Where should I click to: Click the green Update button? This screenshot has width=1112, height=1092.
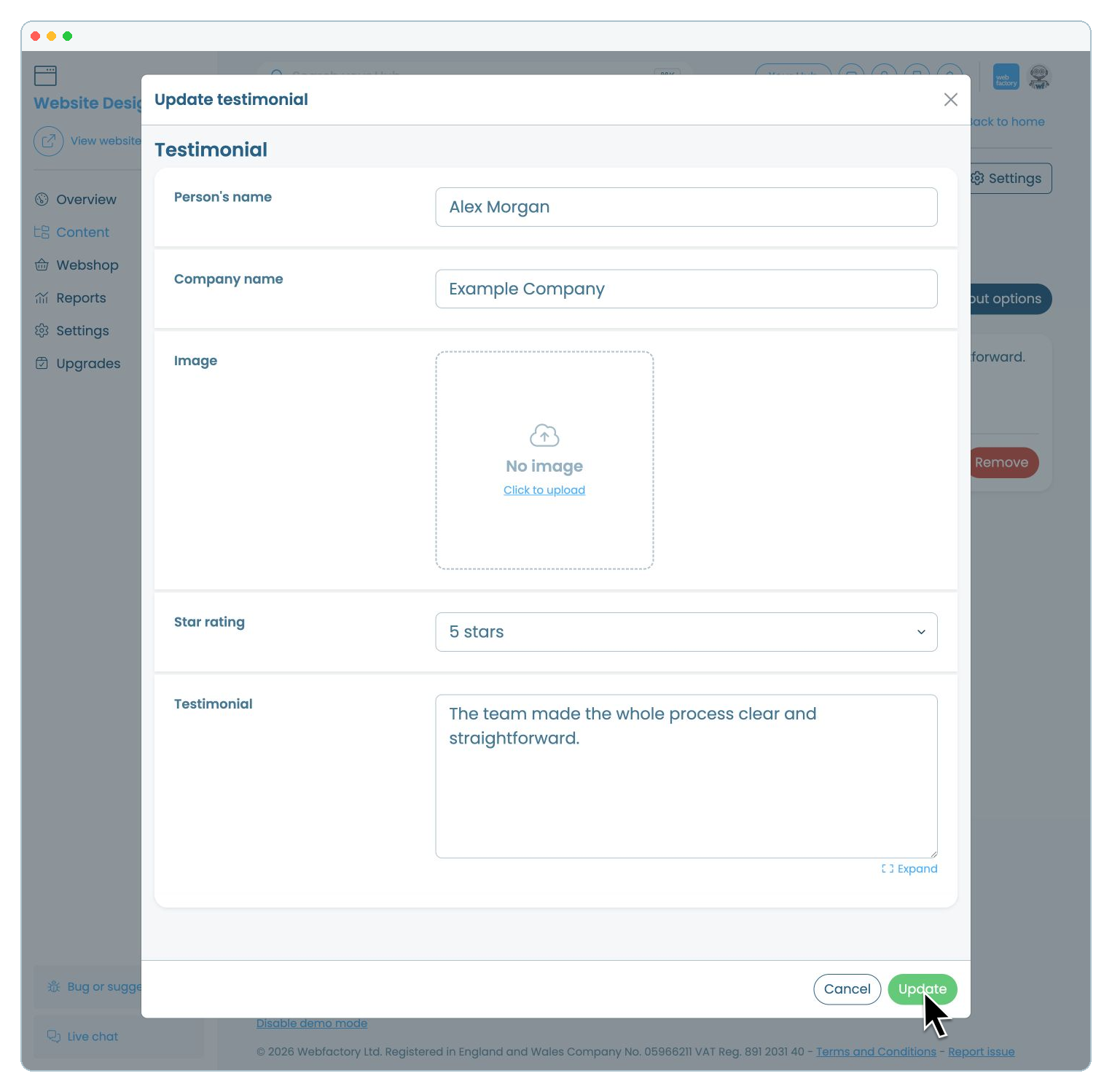pos(922,989)
